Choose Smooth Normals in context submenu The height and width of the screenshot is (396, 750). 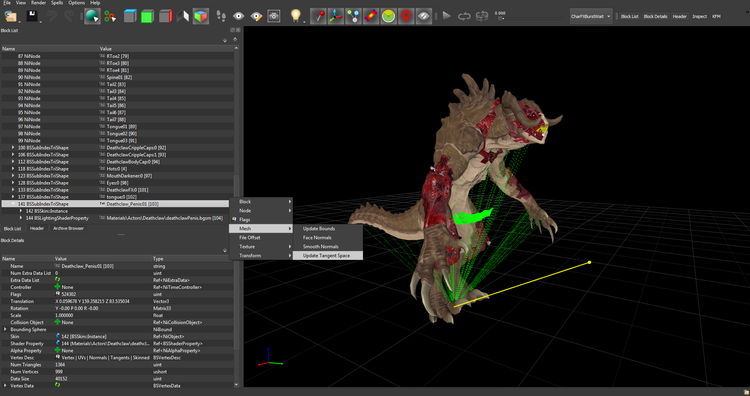(328, 246)
